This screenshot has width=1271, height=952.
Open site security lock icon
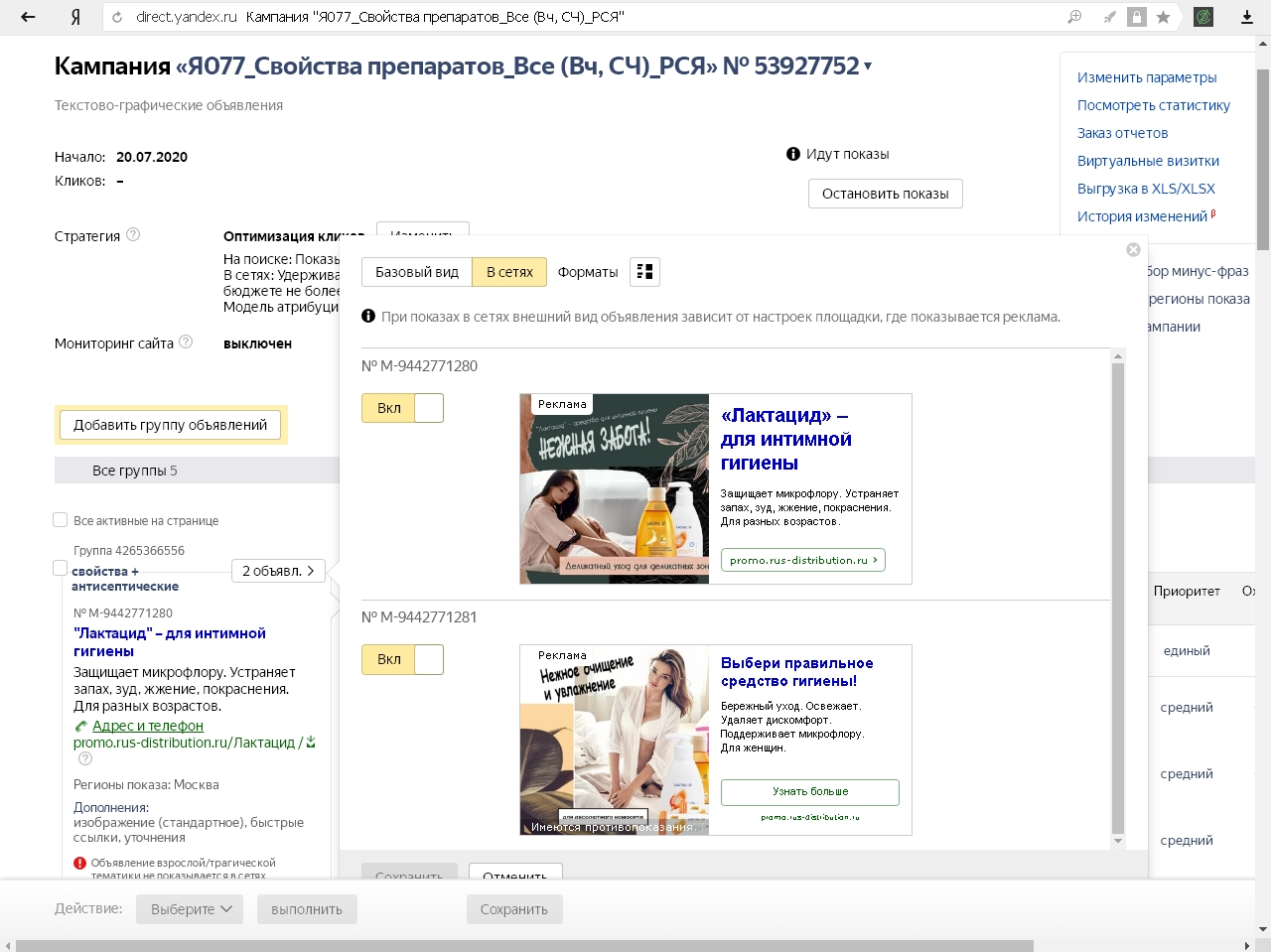pos(1137,17)
